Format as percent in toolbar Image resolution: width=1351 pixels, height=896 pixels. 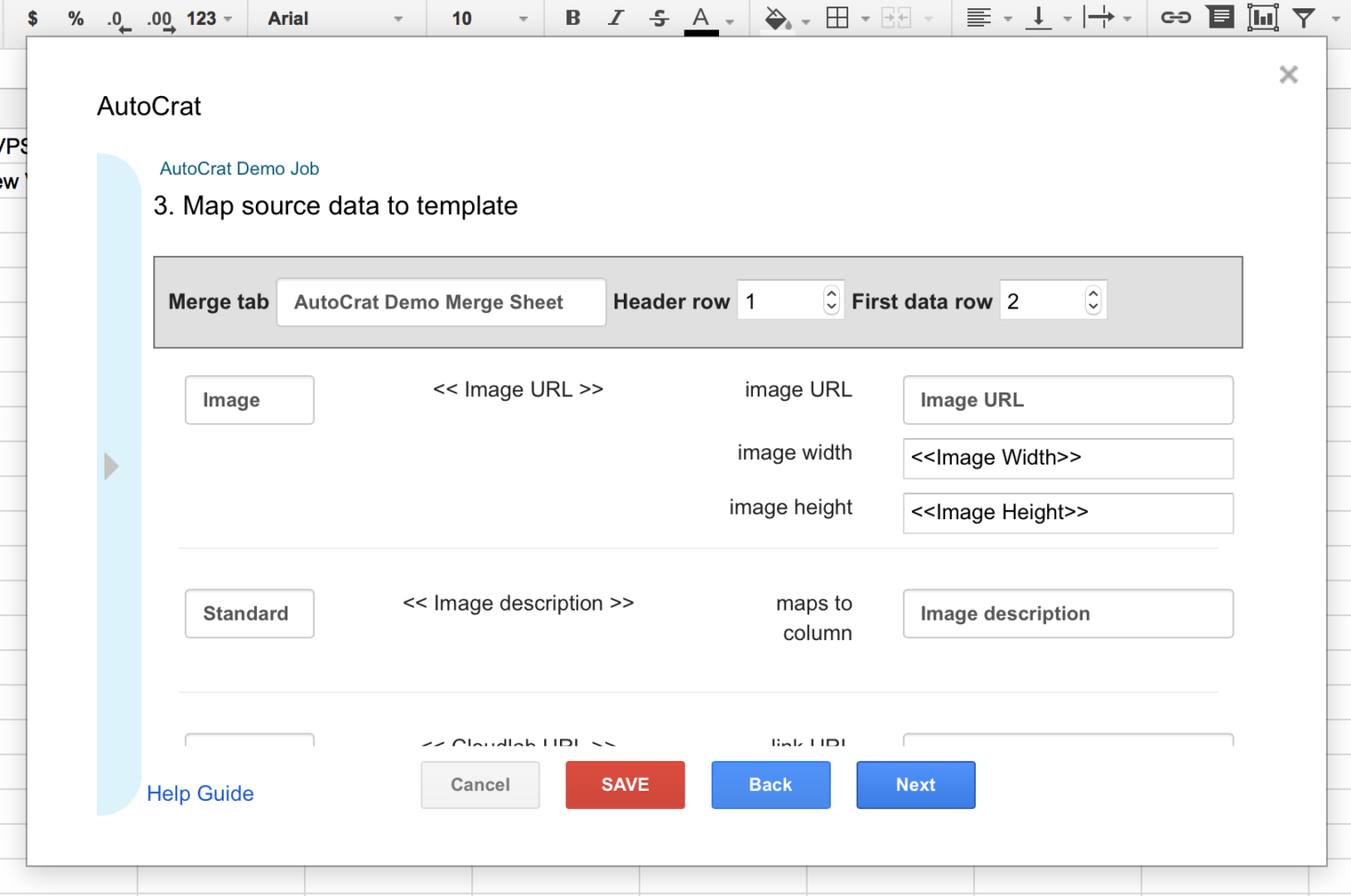point(76,18)
